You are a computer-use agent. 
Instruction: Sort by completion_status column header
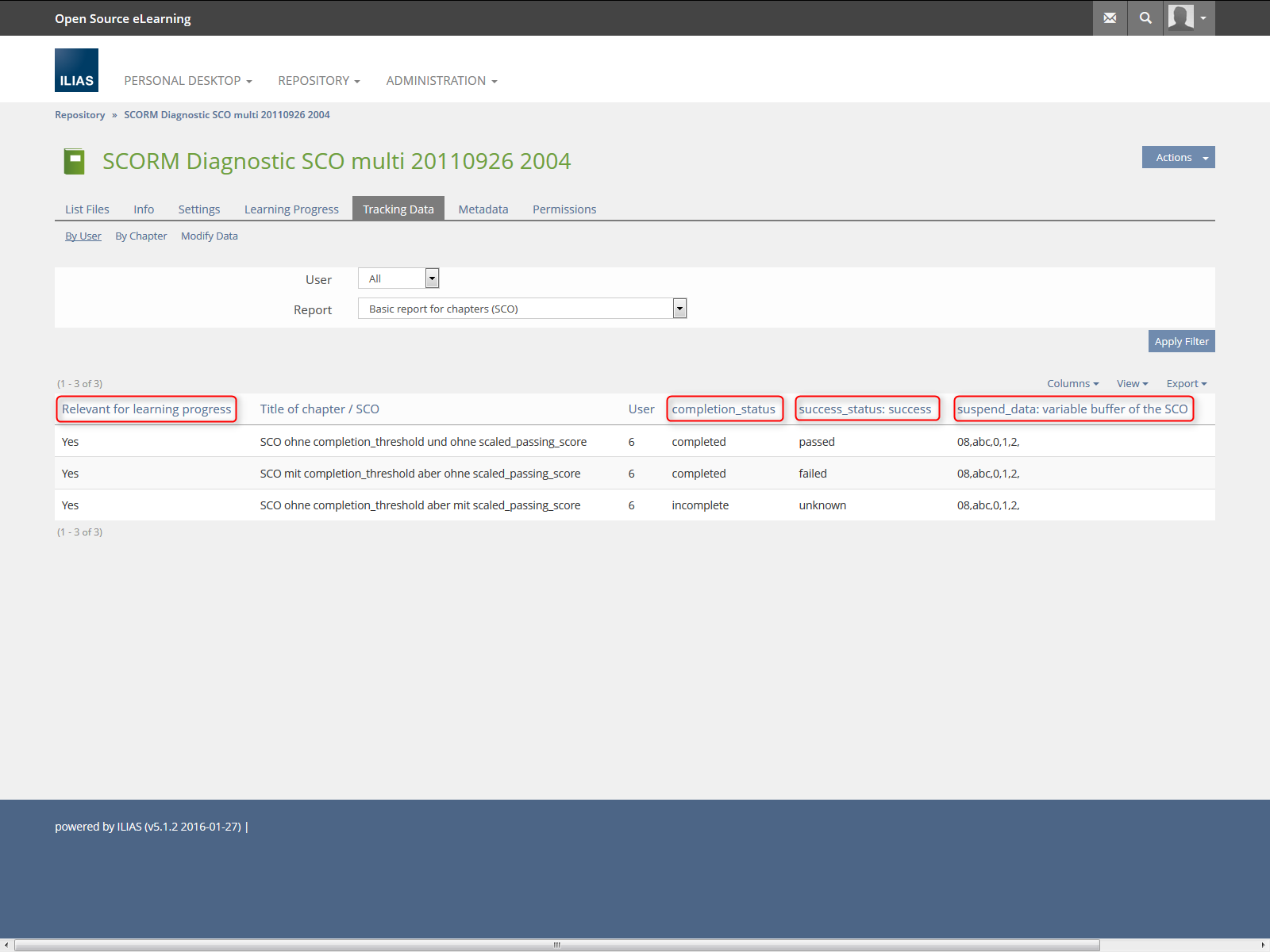tap(723, 409)
